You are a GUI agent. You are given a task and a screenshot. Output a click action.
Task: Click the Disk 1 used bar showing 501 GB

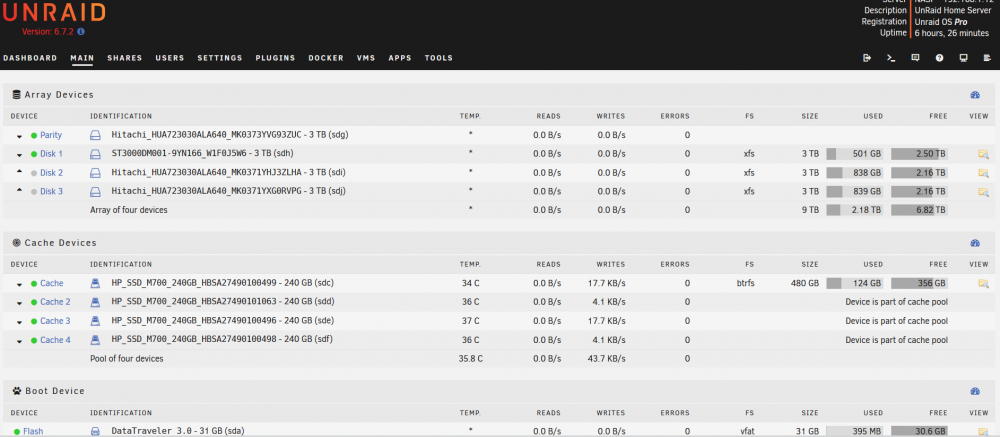(x=855, y=154)
